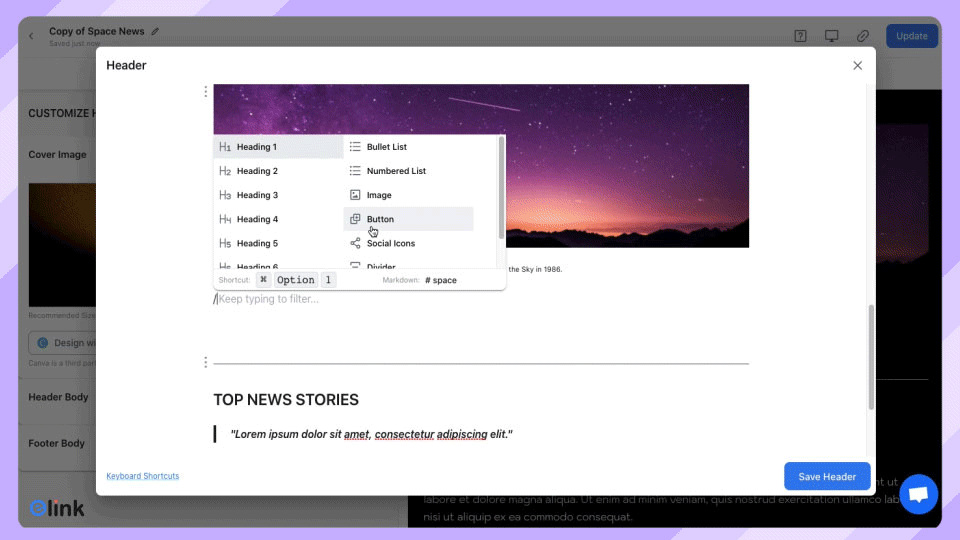Viewport: 960px width, 540px height.
Task: Go back with the left arrow
Action: pyautogui.click(x=31, y=36)
